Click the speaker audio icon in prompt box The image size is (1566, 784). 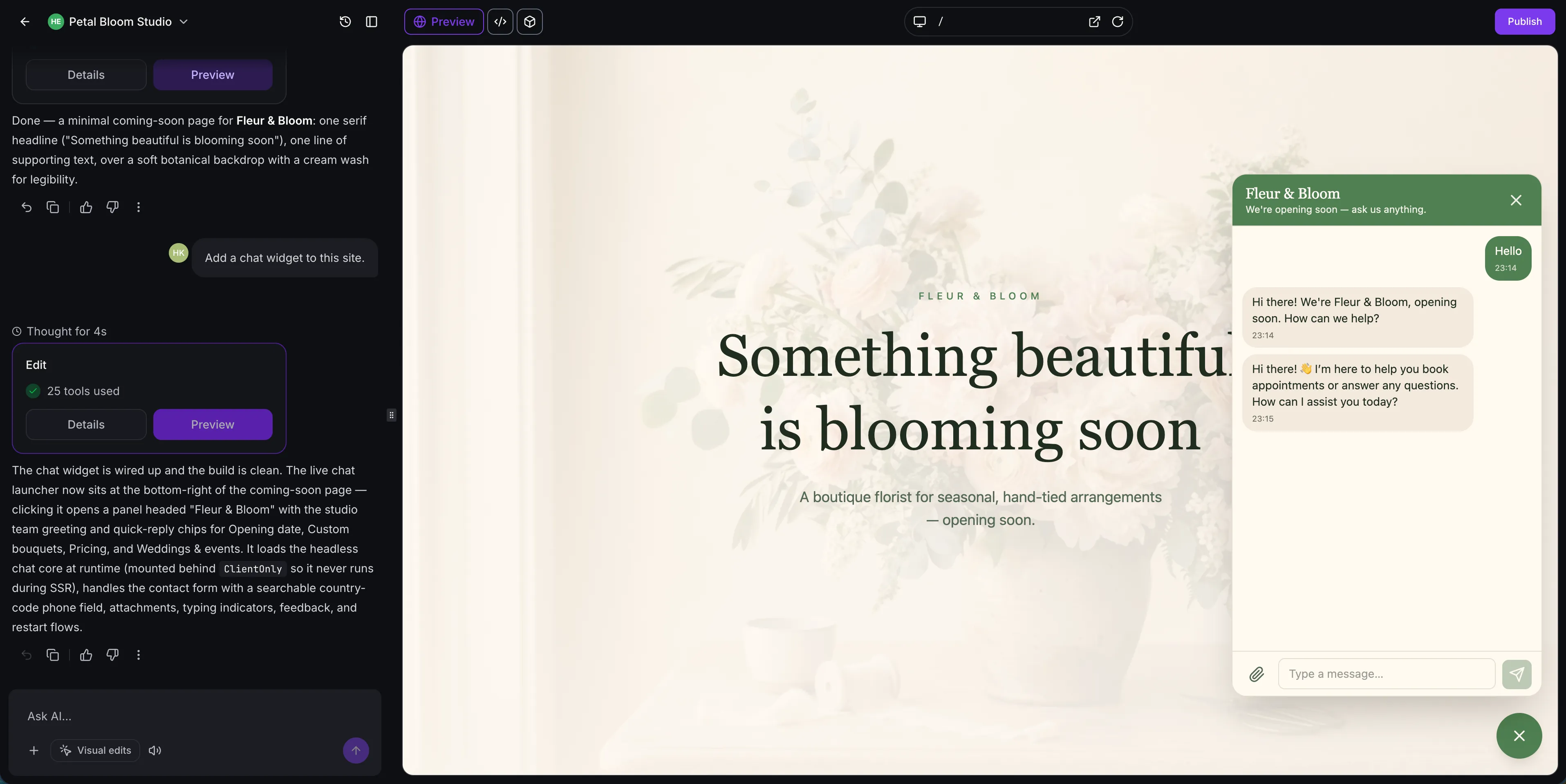pyautogui.click(x=155, y=750)
